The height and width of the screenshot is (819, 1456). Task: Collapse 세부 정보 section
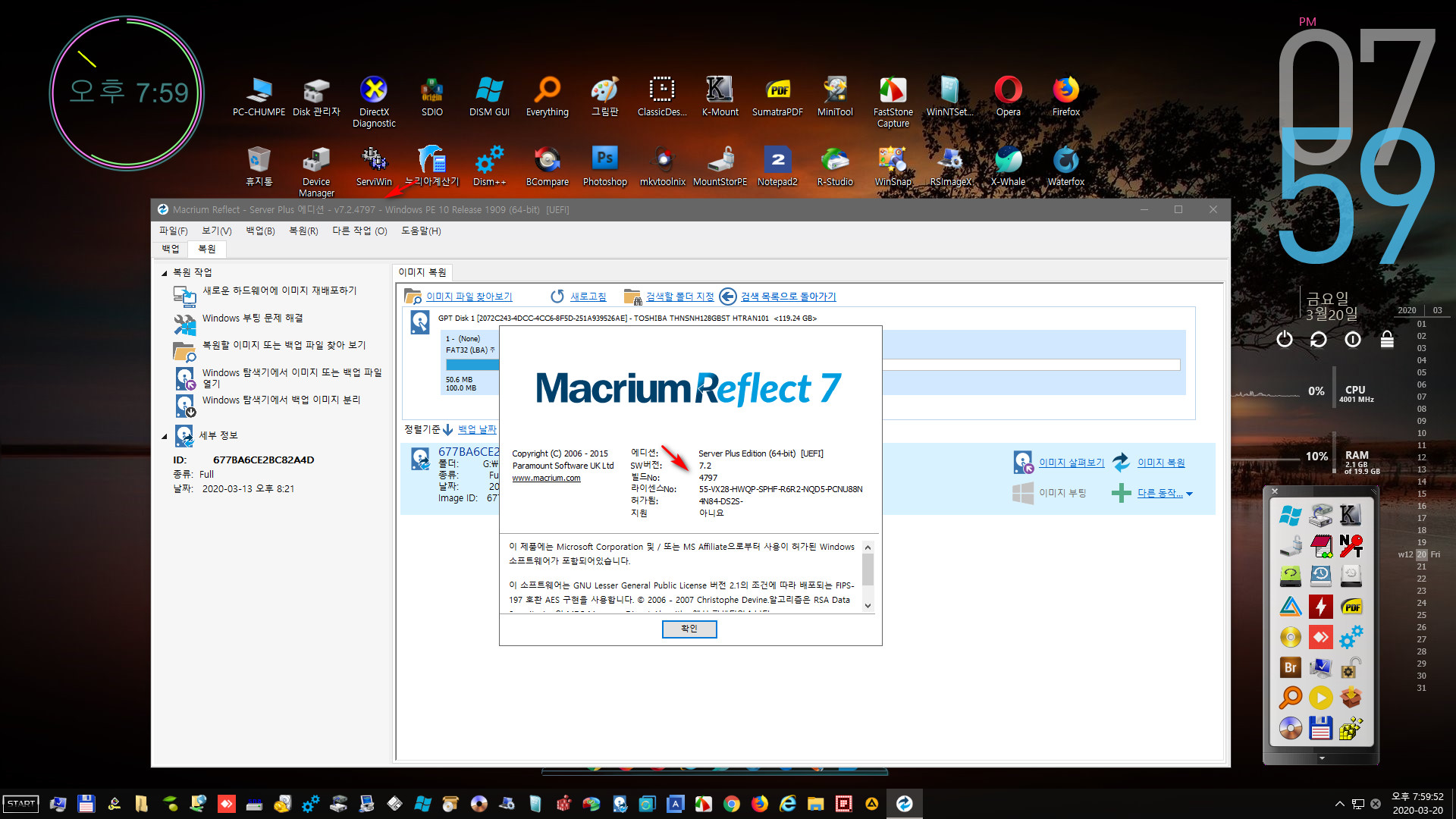point(164,436)
